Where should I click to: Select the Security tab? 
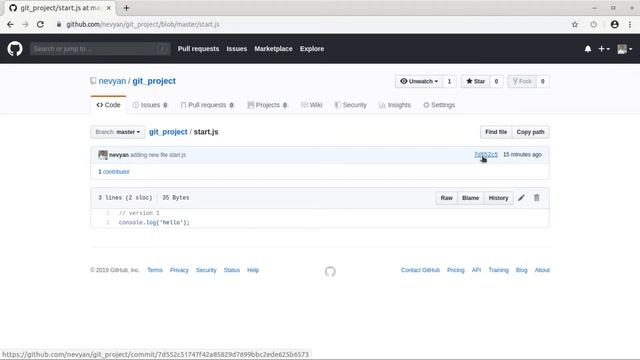(x=350, y=105)
